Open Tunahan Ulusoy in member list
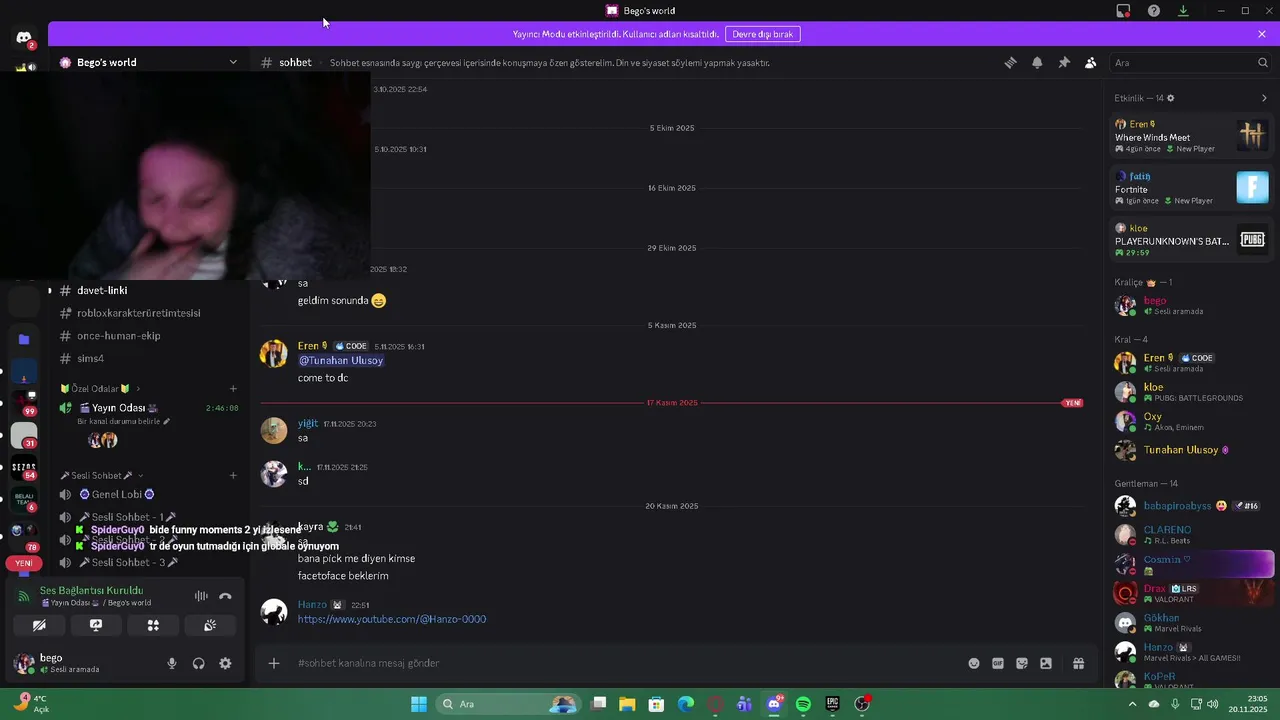 (x=1191, y=450)
